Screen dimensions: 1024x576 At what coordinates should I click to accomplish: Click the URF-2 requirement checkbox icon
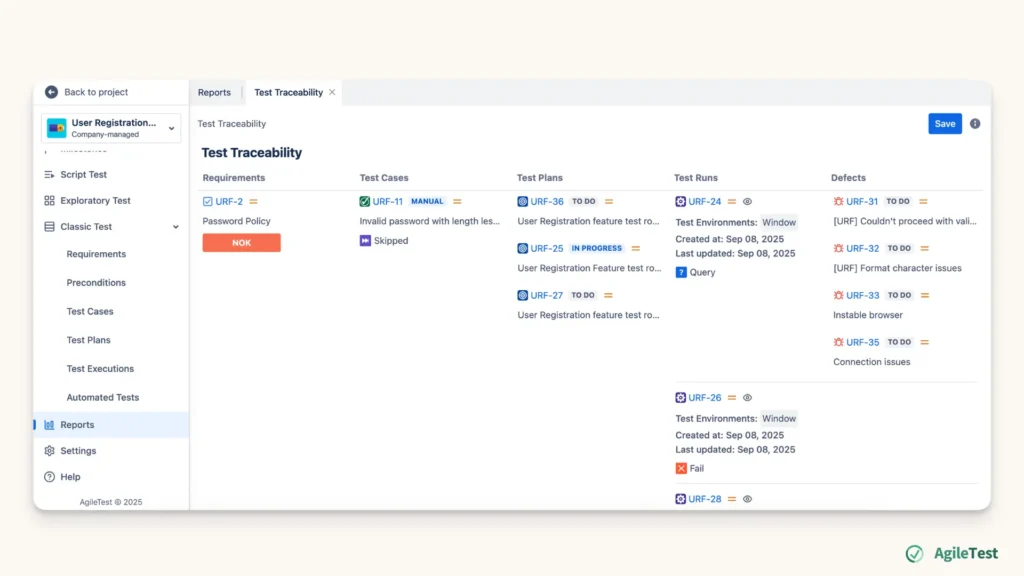coord(208,202)
